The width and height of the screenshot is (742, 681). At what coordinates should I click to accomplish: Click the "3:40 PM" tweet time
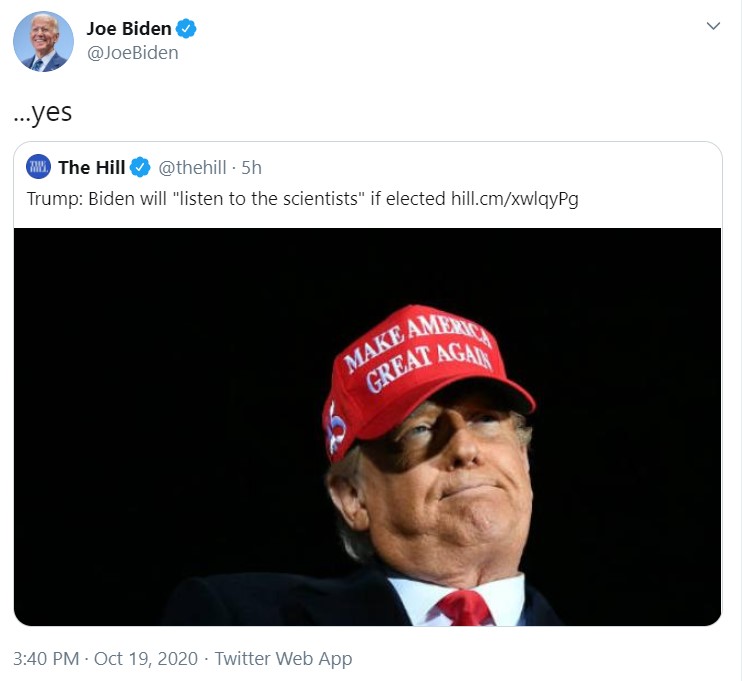47,659
